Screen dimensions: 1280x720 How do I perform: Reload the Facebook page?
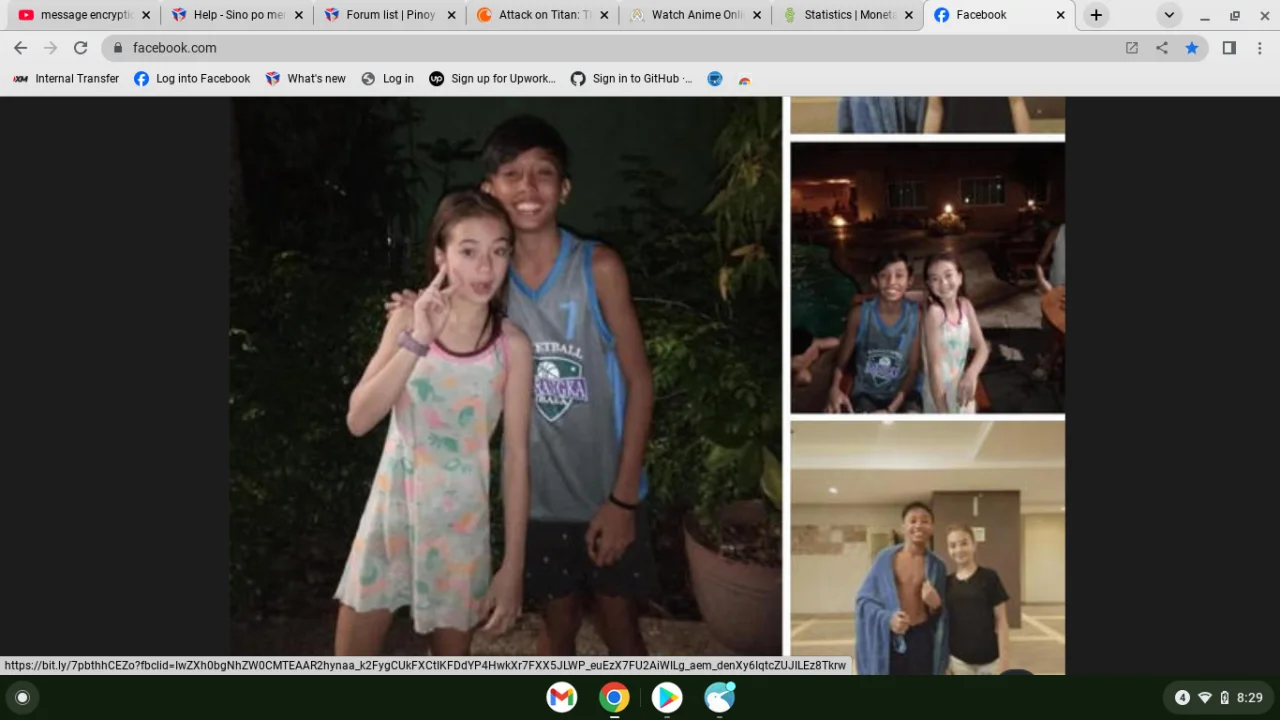coord(81,48)
